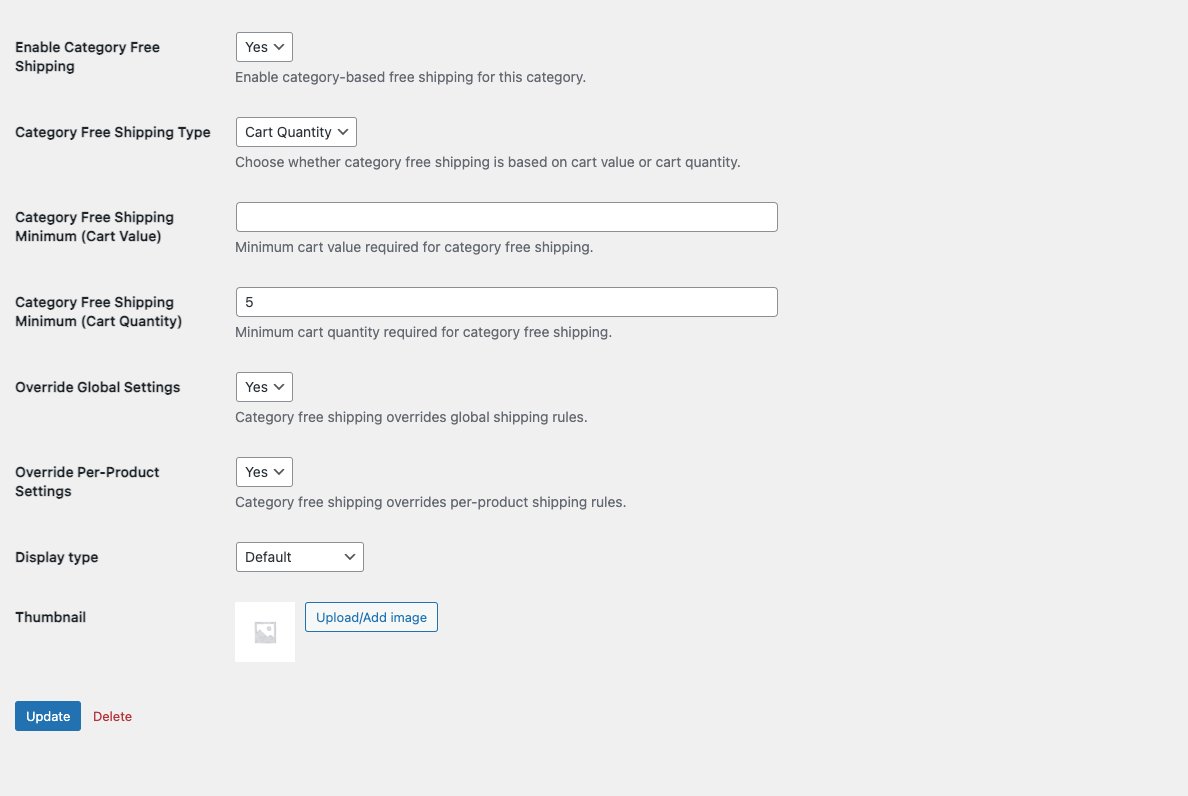Click the blue Update button

(48, 716)
